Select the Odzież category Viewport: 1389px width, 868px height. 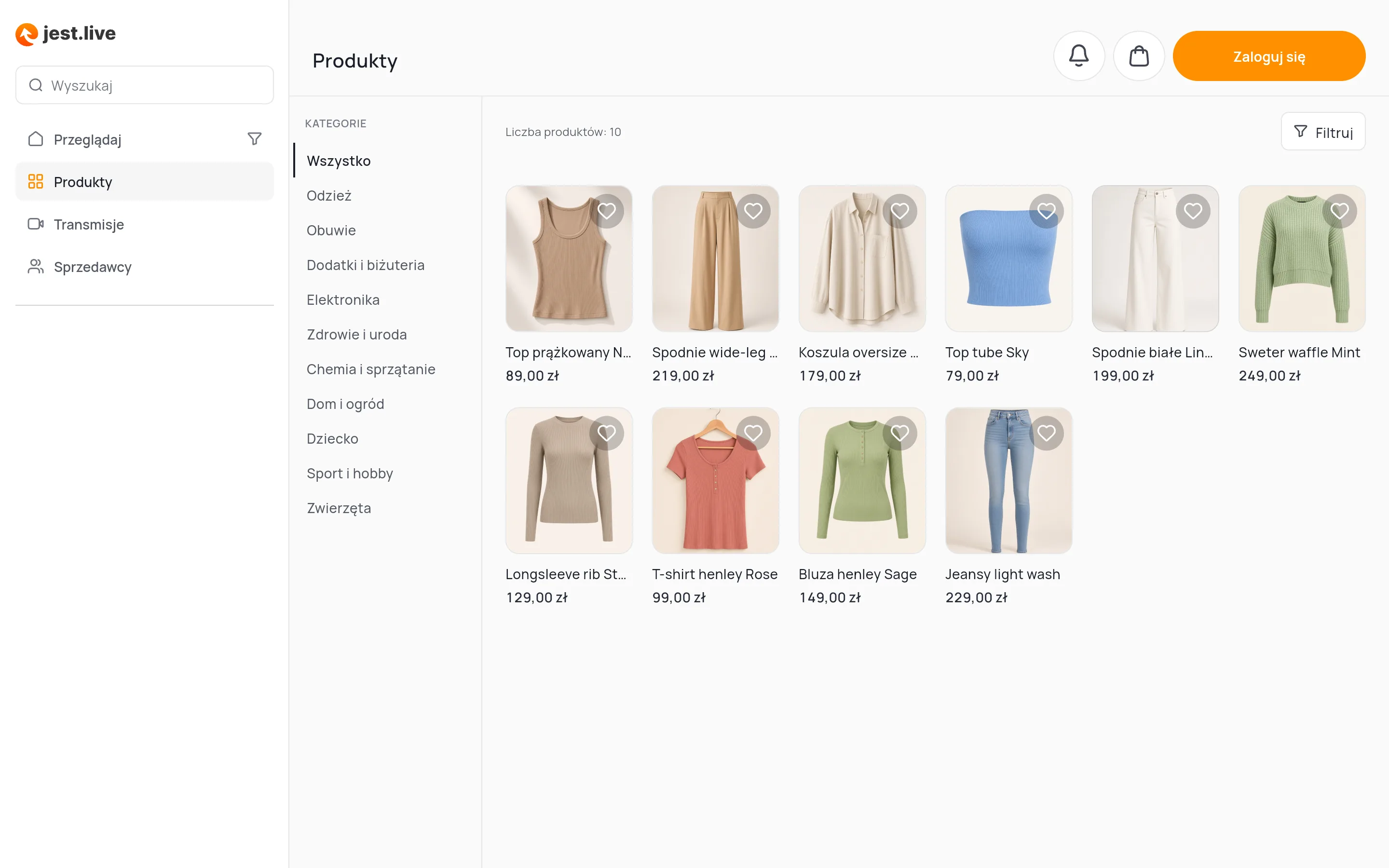[x=329, y=196]
